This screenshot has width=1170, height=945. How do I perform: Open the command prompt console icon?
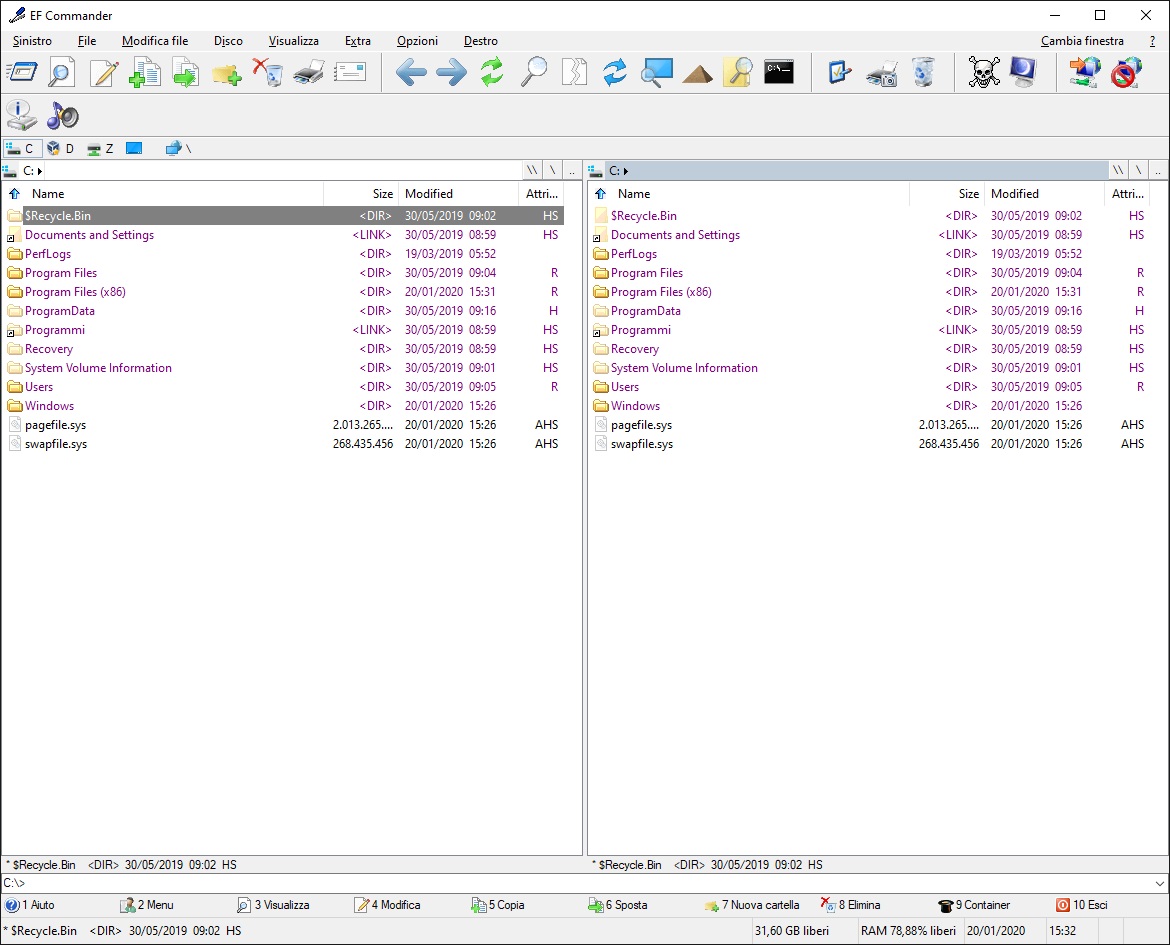[x=779, y=72]
